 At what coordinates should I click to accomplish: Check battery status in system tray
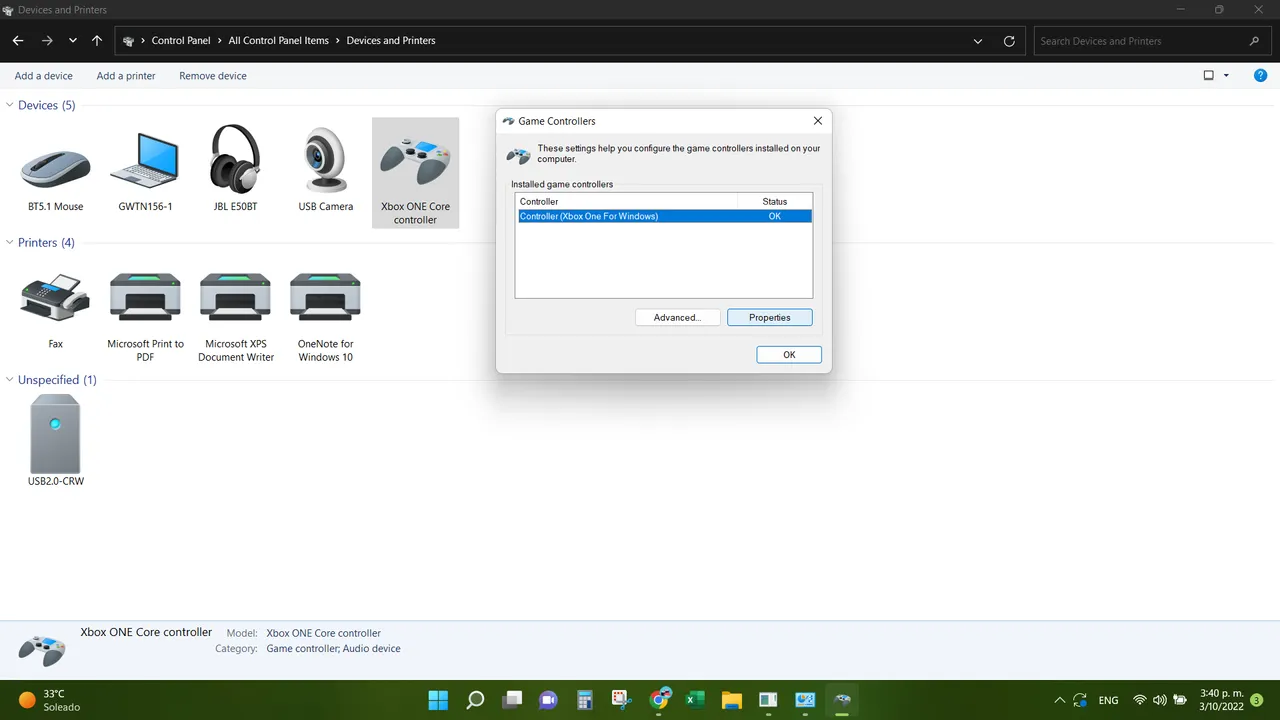(1180, 700)
